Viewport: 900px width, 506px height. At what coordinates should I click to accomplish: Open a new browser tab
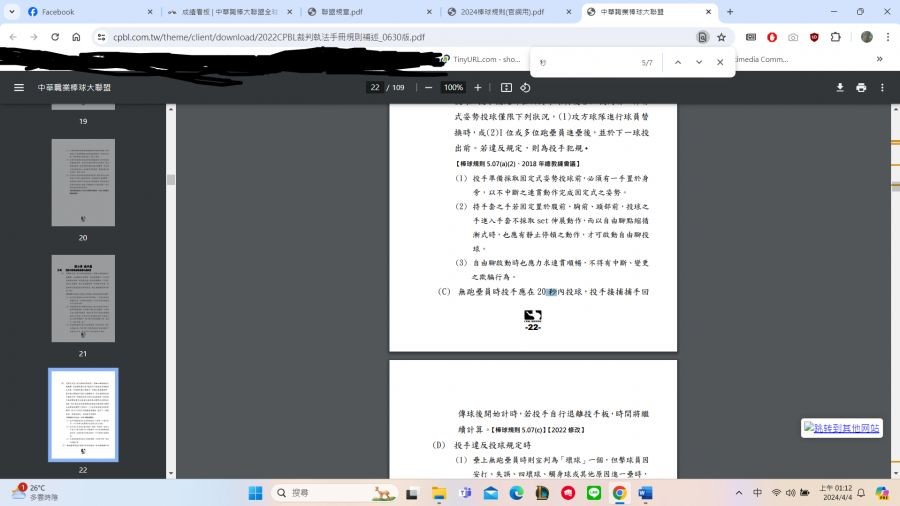(730, 11)
